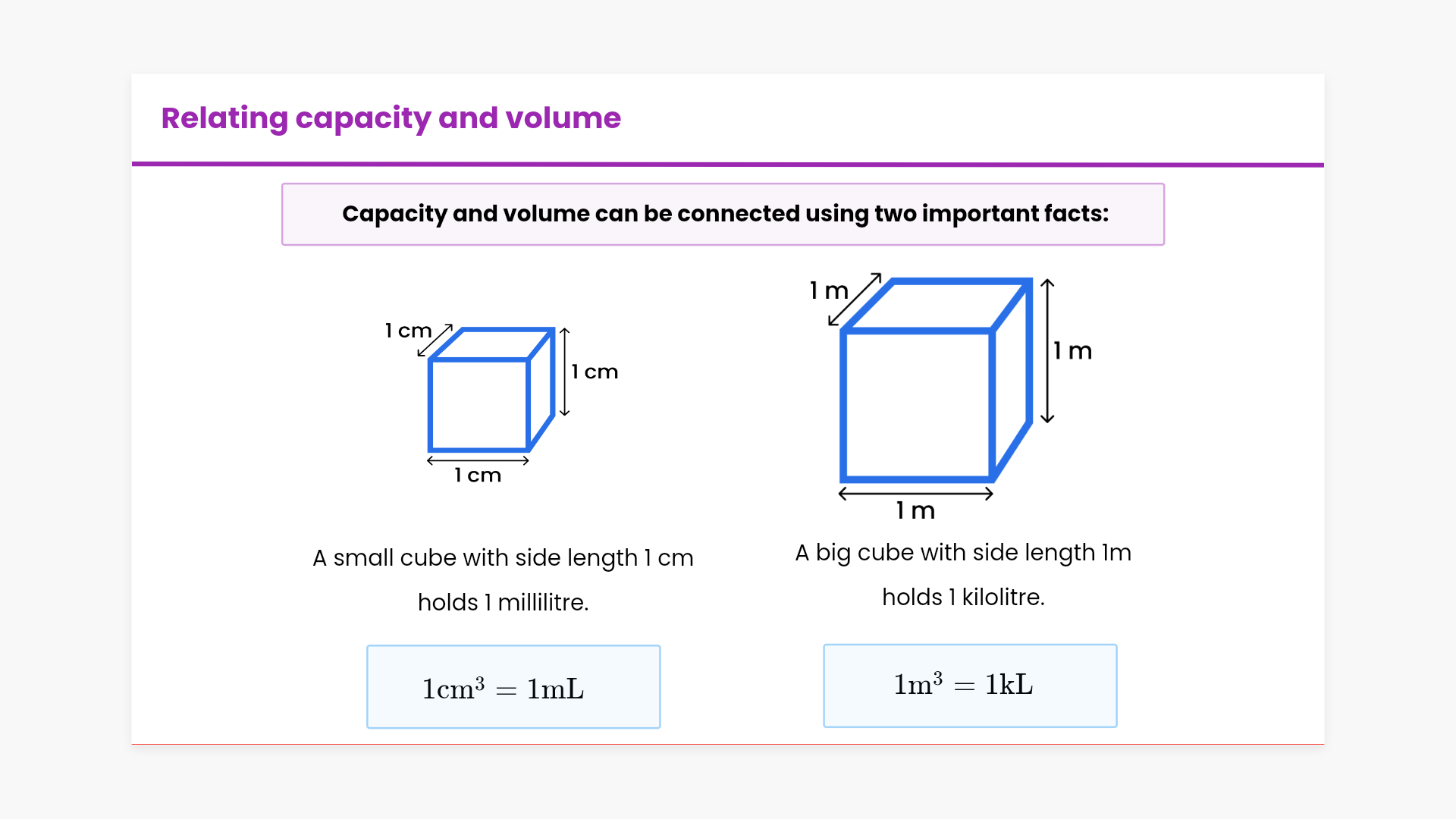1456x819 pixels.
Task: Click the diagonal depth arrow on the small cube
Action: [435, 340]
